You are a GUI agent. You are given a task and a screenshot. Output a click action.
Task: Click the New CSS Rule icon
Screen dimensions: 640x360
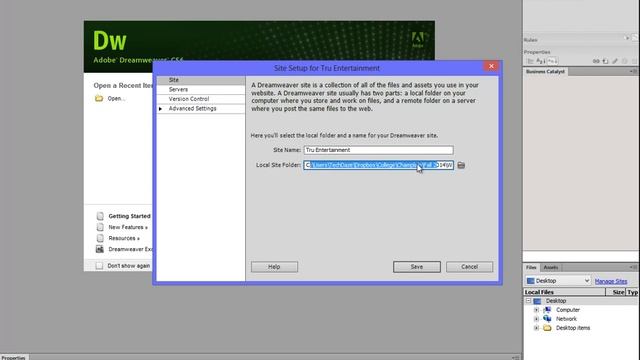coord(605,61)
